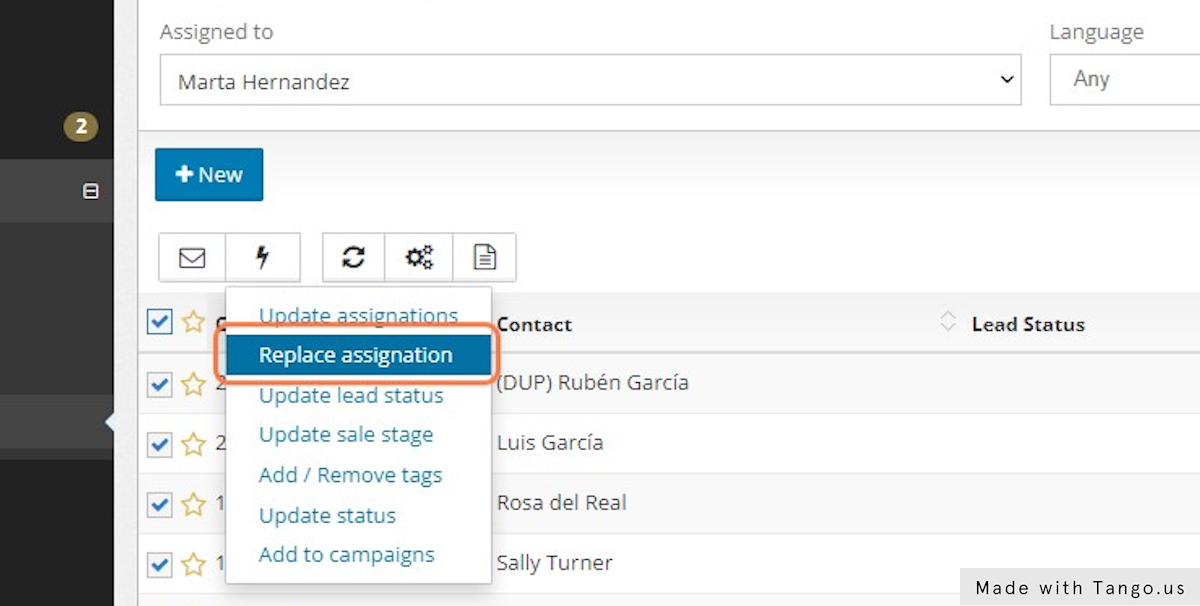
Task: Open the Made with Tango.us link
Action: coord(1078,587)
